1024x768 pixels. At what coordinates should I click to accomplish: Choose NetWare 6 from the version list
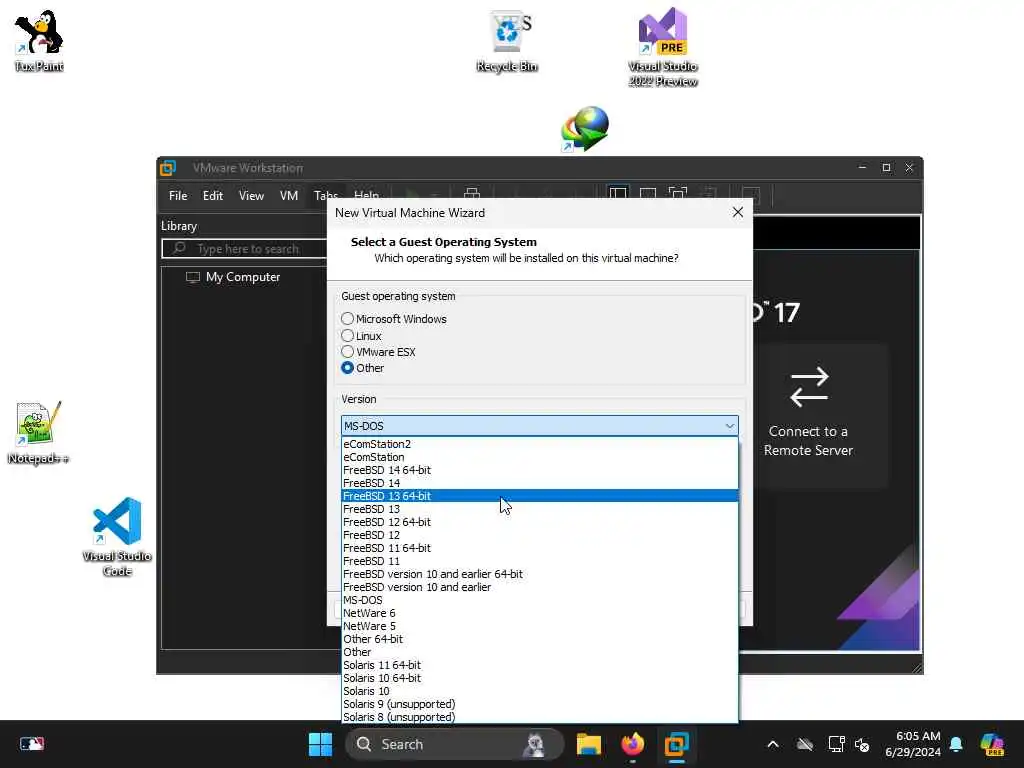[539, 613]
